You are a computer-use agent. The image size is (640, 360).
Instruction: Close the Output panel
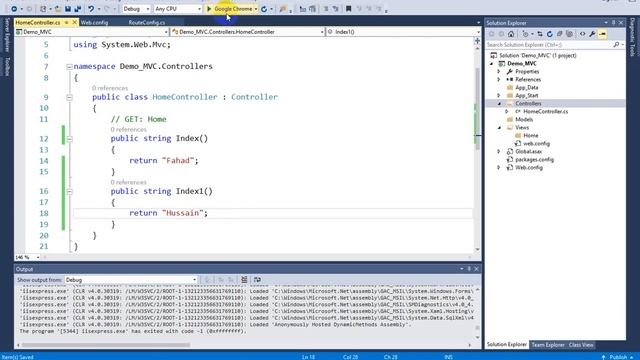[476, 269]
